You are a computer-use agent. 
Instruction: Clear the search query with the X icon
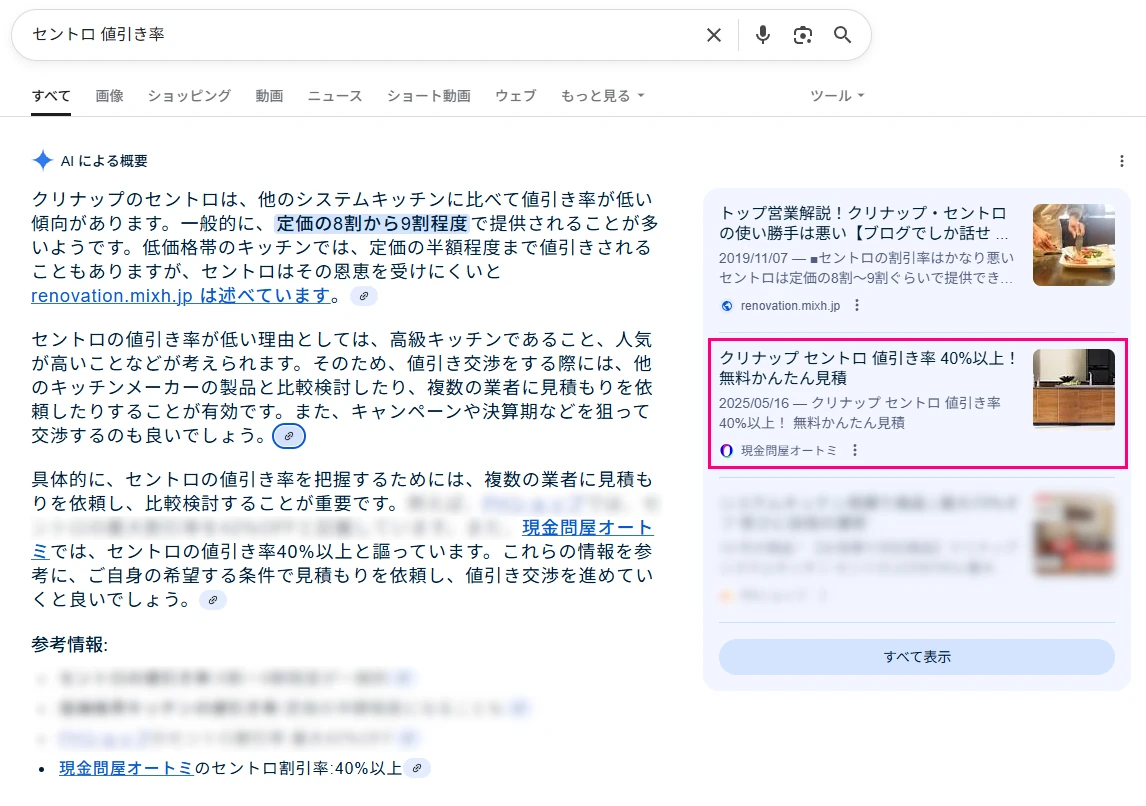pos(714,35)
